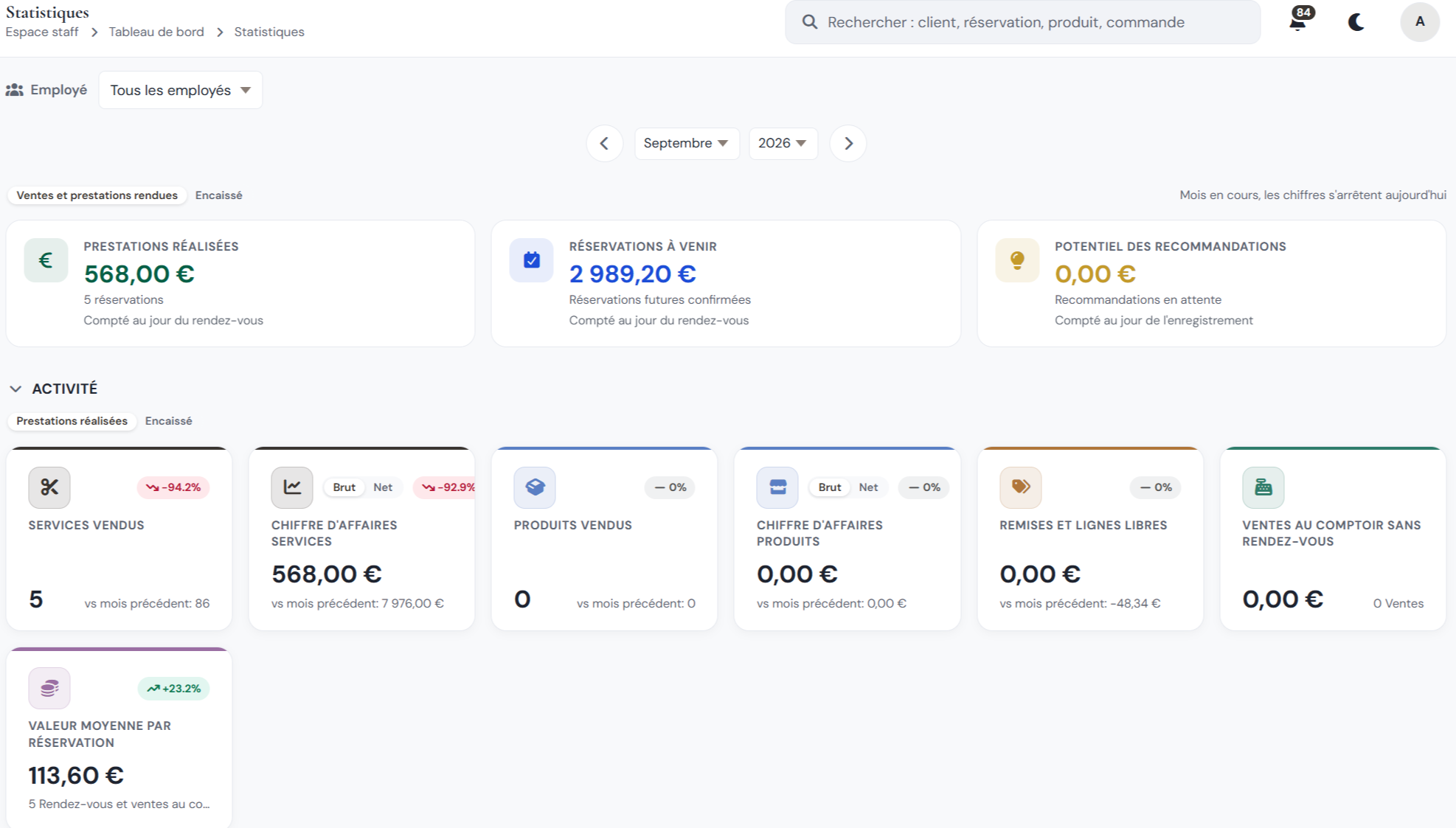Switch to Ventes et prestations rendues tab
Screen dimensions: 1456x828
click(x=97, y=195)
